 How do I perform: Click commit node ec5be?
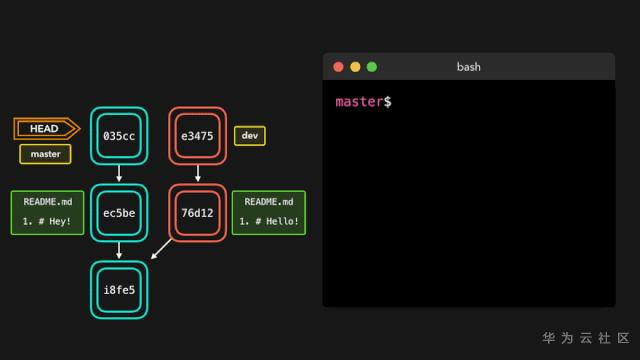119,213
